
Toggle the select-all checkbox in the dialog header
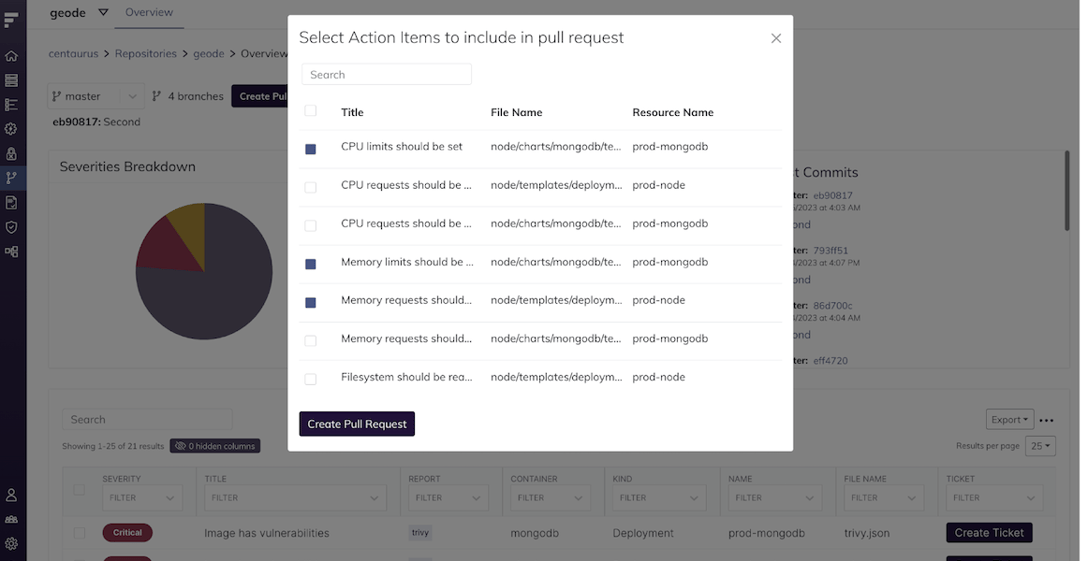[310, 110]
